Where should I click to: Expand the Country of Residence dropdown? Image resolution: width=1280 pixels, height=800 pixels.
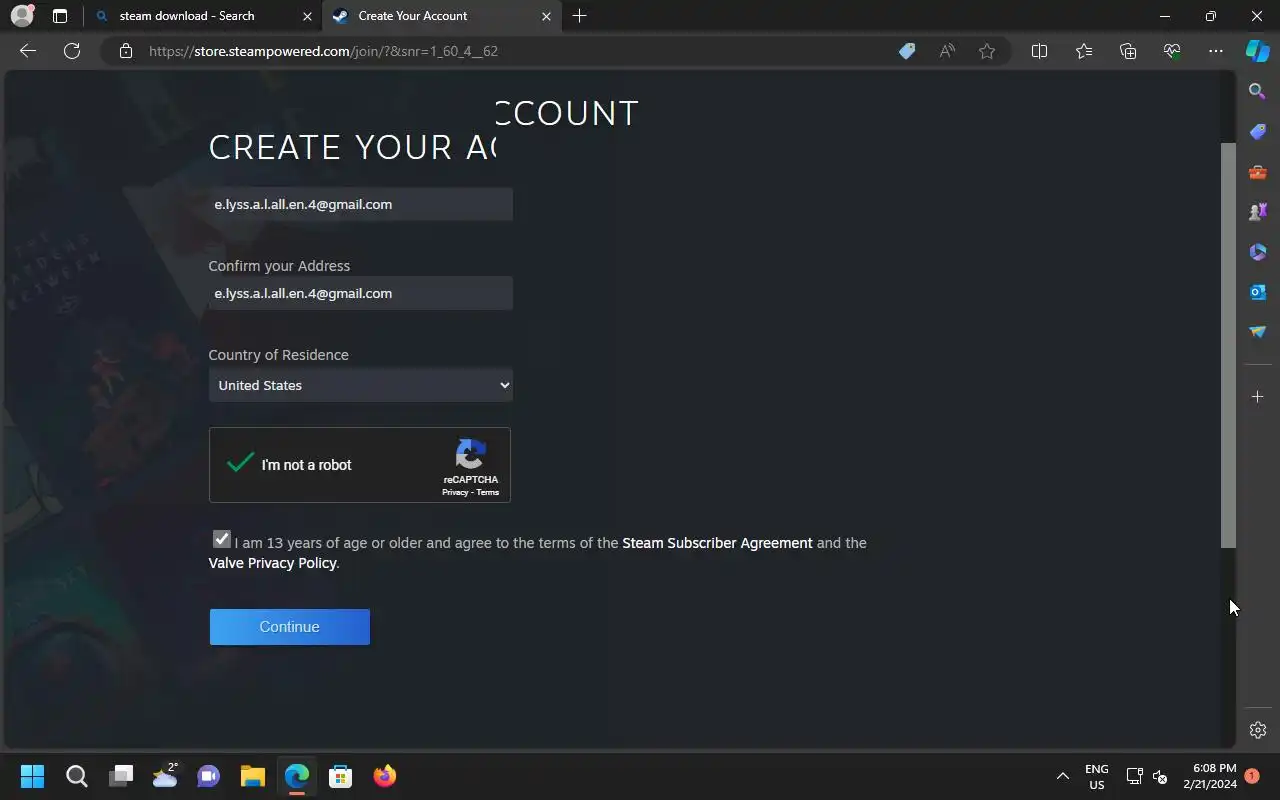[360, 385]
